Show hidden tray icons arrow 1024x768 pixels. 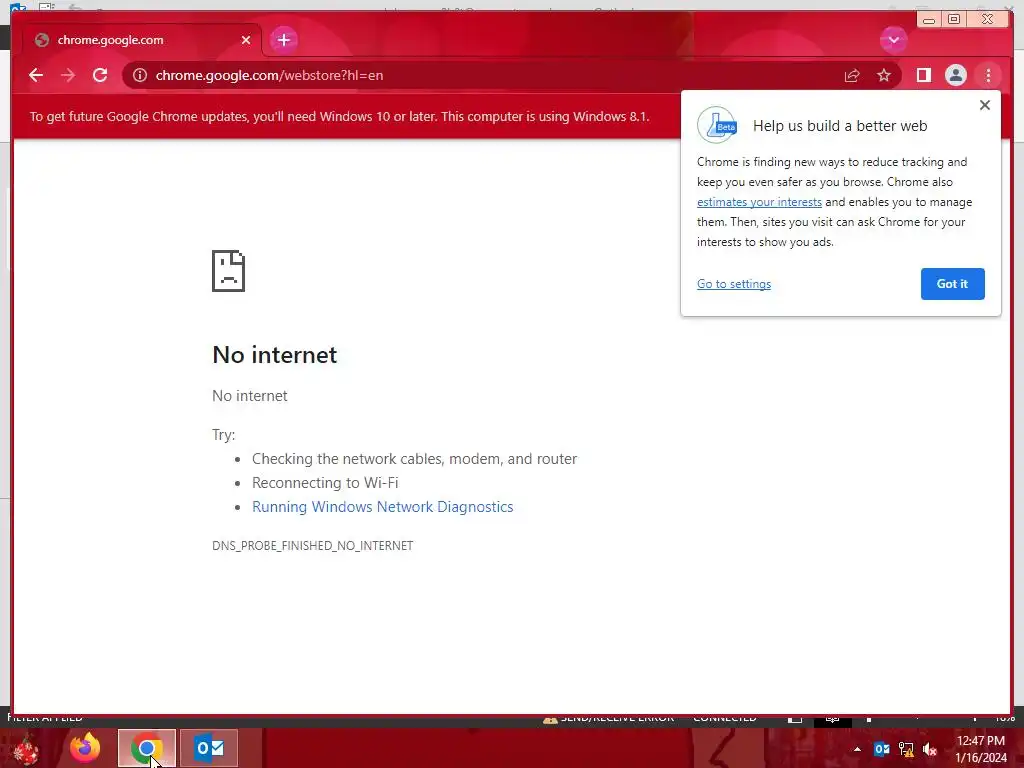click(x=857, y=749)
